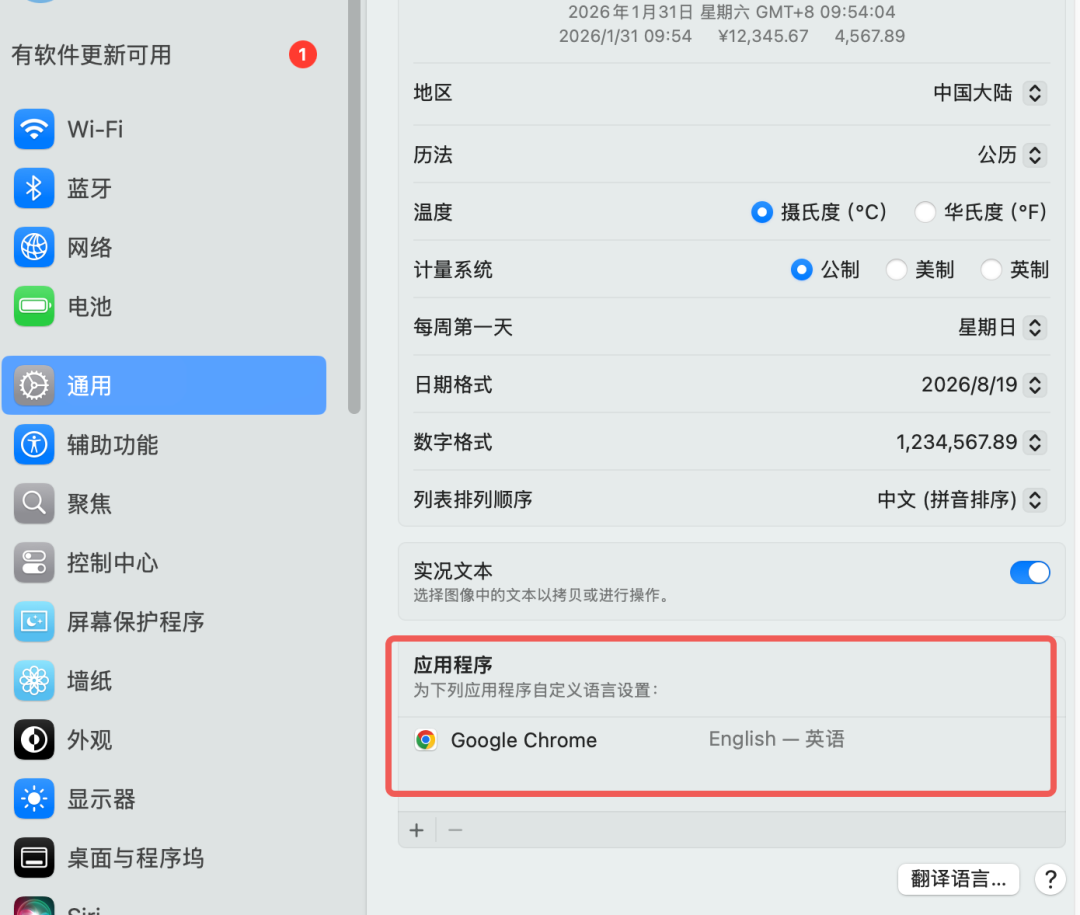Open 屏幕保护程序 screen saver settings
This screenshot has height=915, width=1080.
137,621
